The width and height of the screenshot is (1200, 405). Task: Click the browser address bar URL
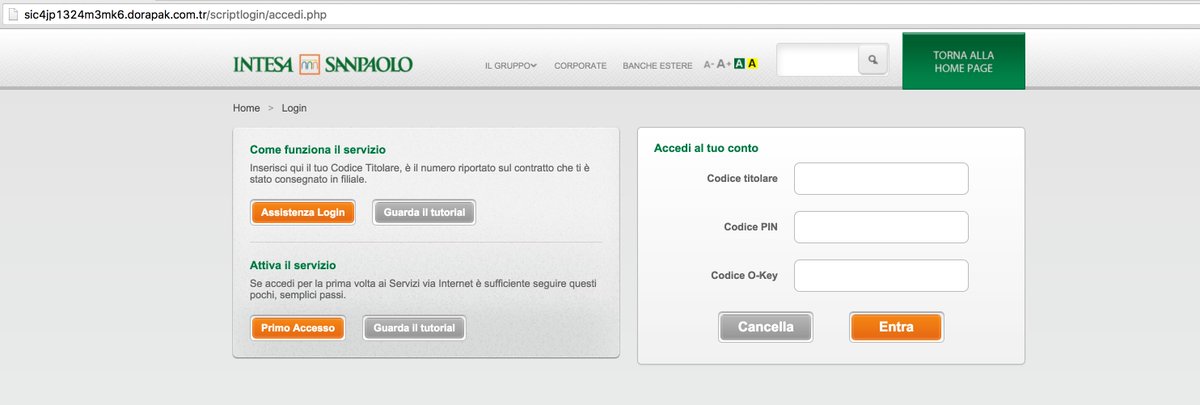coord(175,16)
